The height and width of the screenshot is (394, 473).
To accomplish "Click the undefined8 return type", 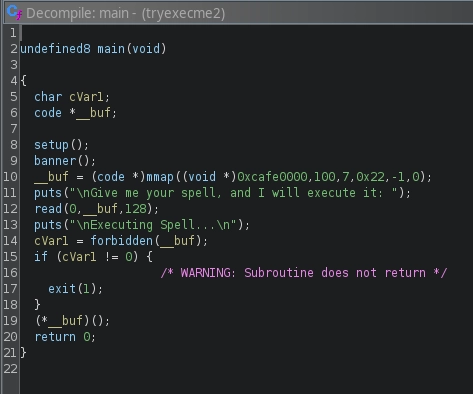I will (55, 49).
